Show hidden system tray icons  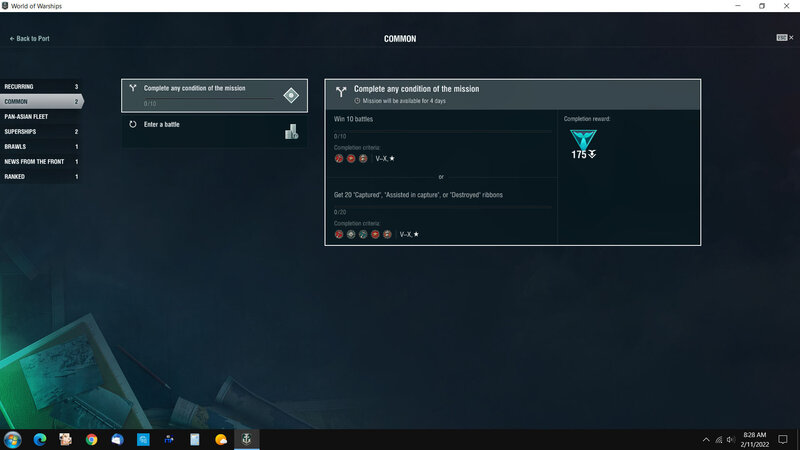(x=707, y=439)
